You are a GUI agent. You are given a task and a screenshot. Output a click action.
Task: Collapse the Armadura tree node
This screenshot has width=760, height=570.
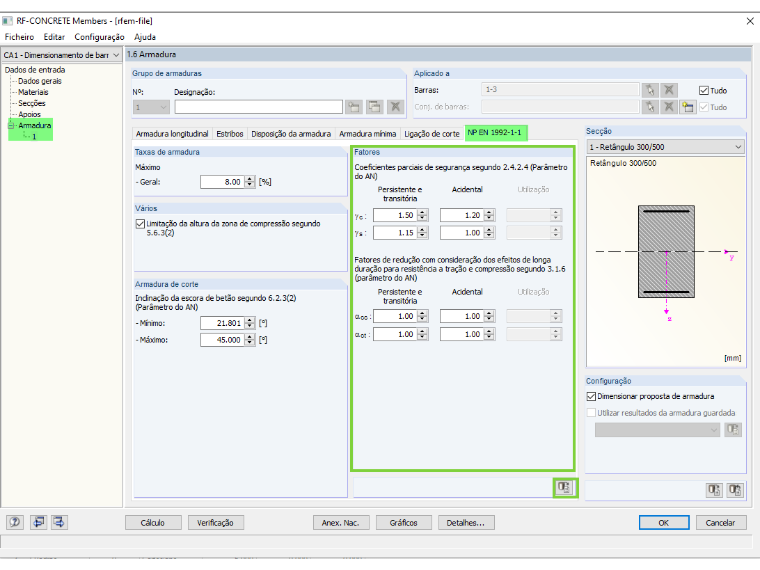[11, 125]
